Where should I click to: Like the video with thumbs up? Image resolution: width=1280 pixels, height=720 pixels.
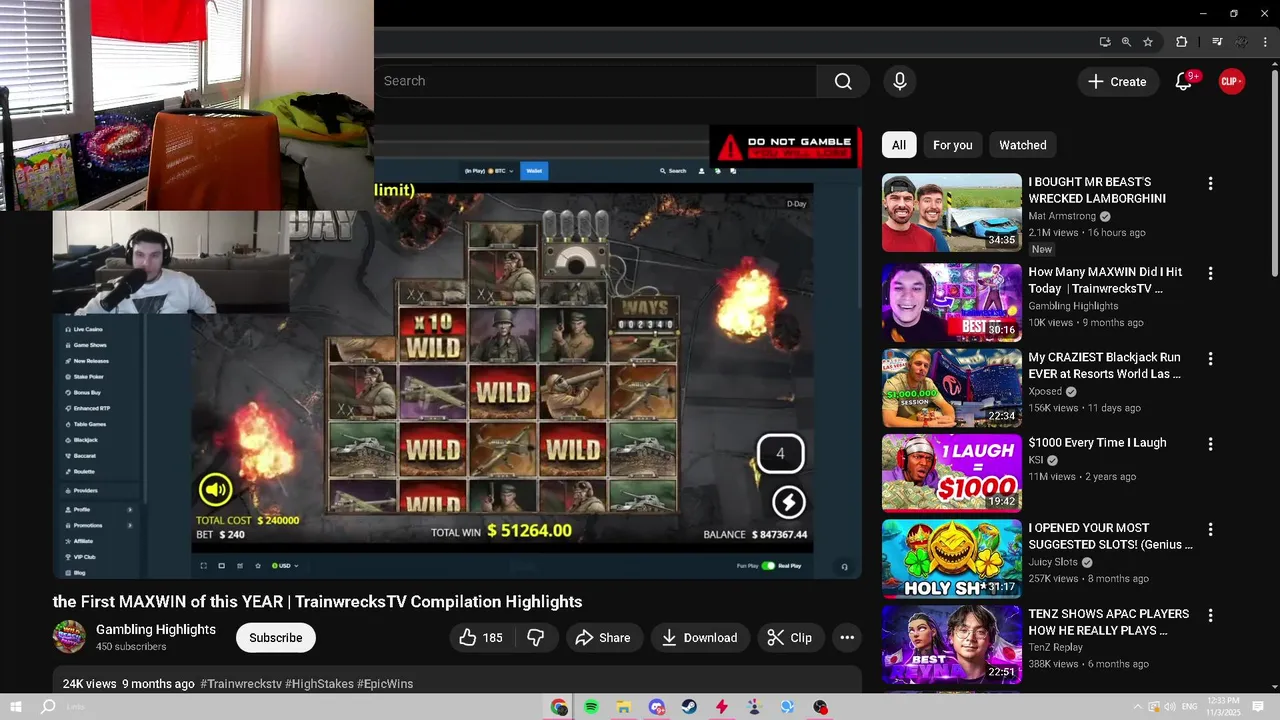tap(481, 638)
